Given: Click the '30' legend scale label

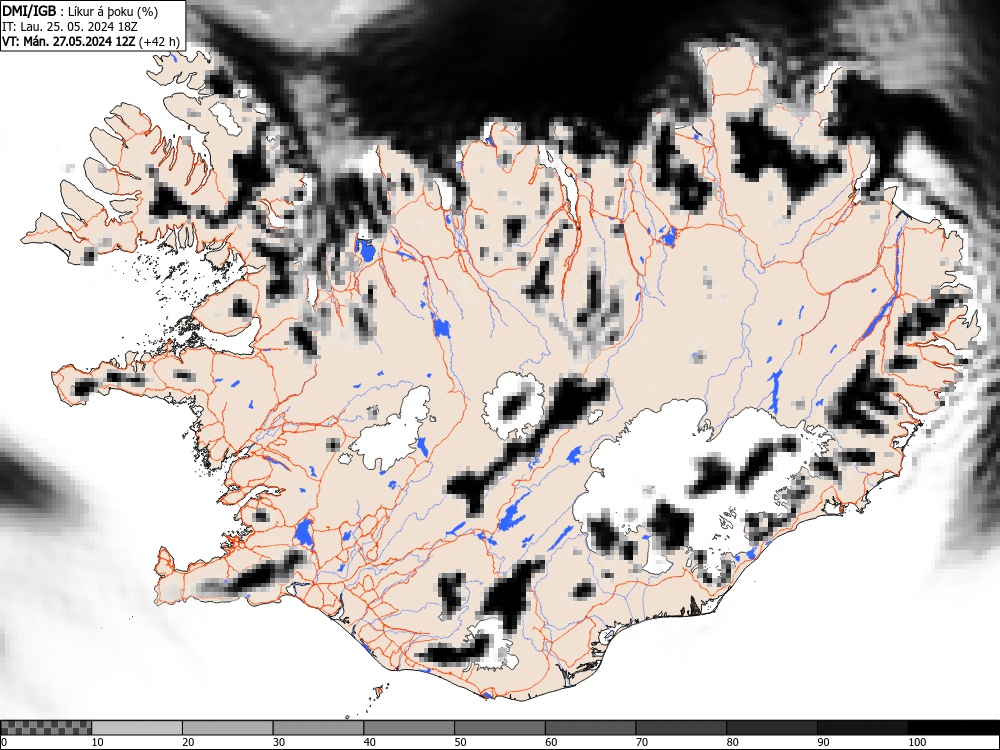Looking at the screenshot, I should click(x=279, y=742).
